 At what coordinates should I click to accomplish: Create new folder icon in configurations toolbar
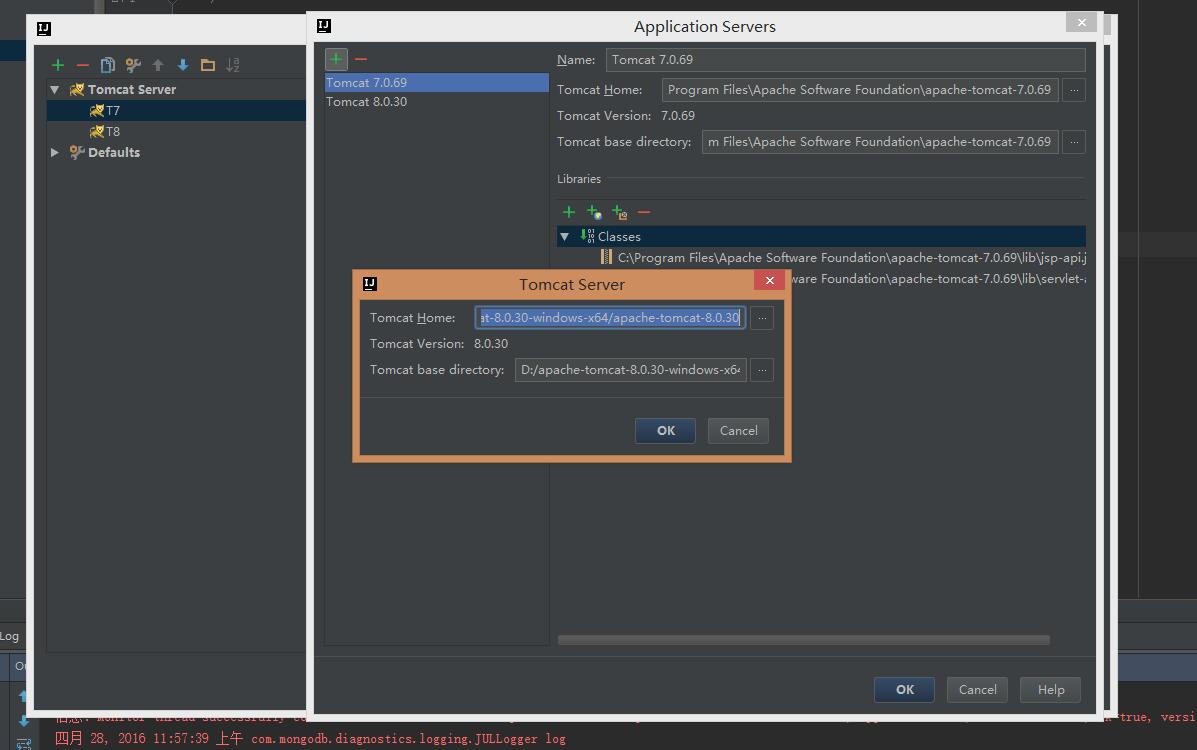208,65
